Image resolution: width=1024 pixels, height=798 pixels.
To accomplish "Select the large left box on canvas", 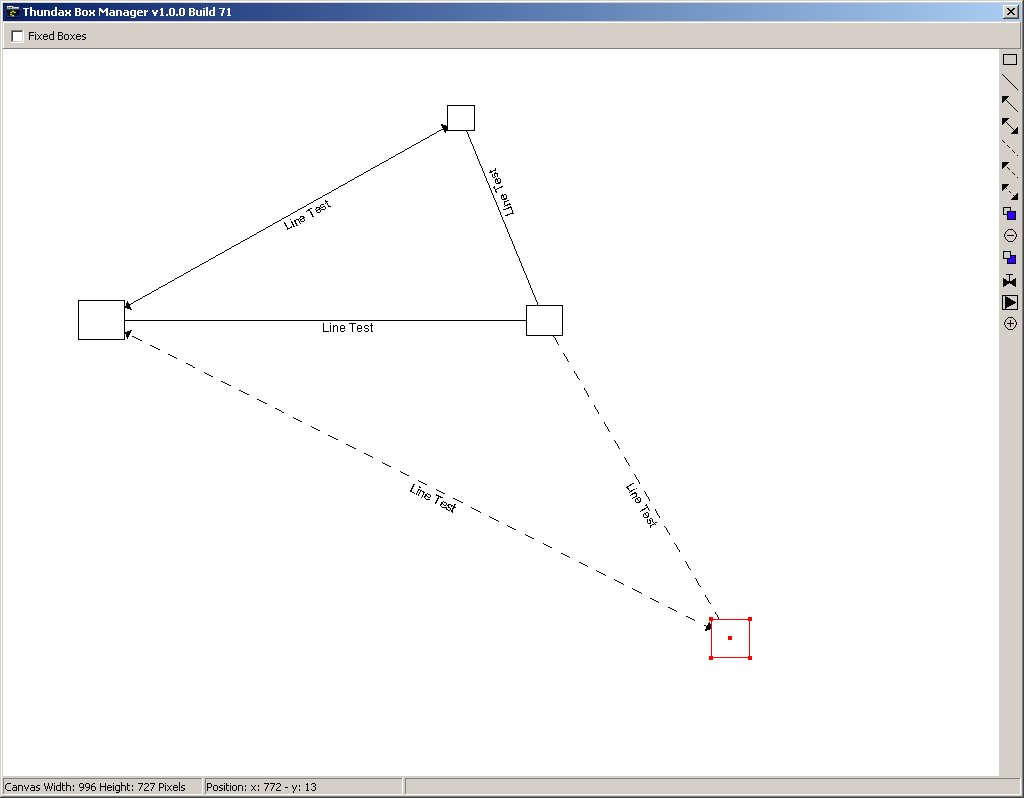I will click(x=101, y=320).
